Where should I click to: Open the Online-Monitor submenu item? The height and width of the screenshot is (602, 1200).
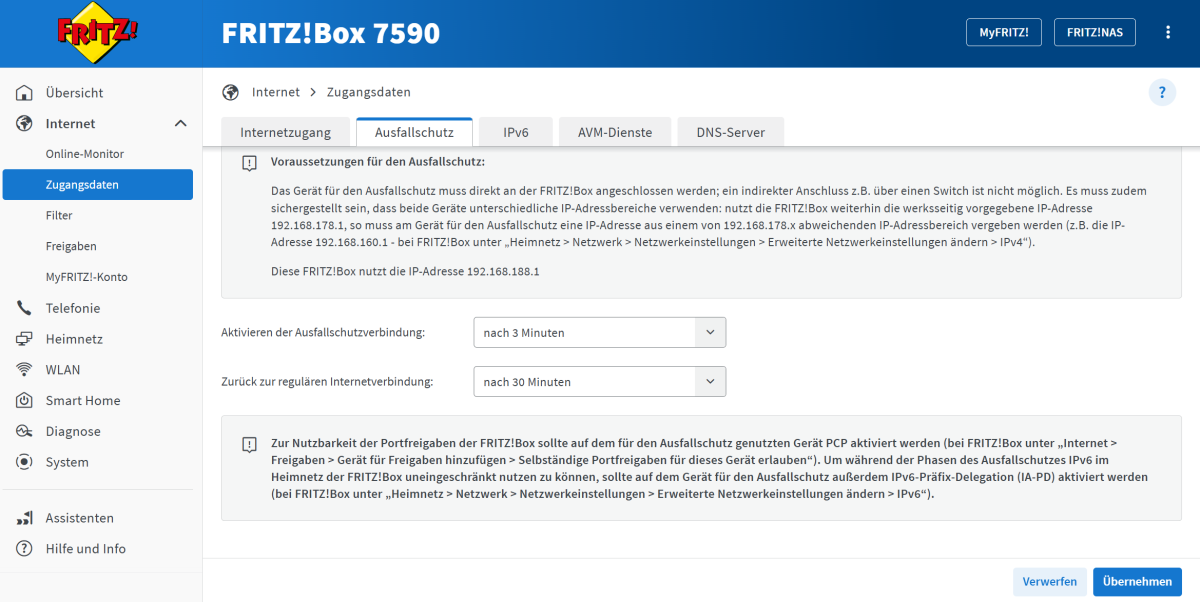pos(85,154)
